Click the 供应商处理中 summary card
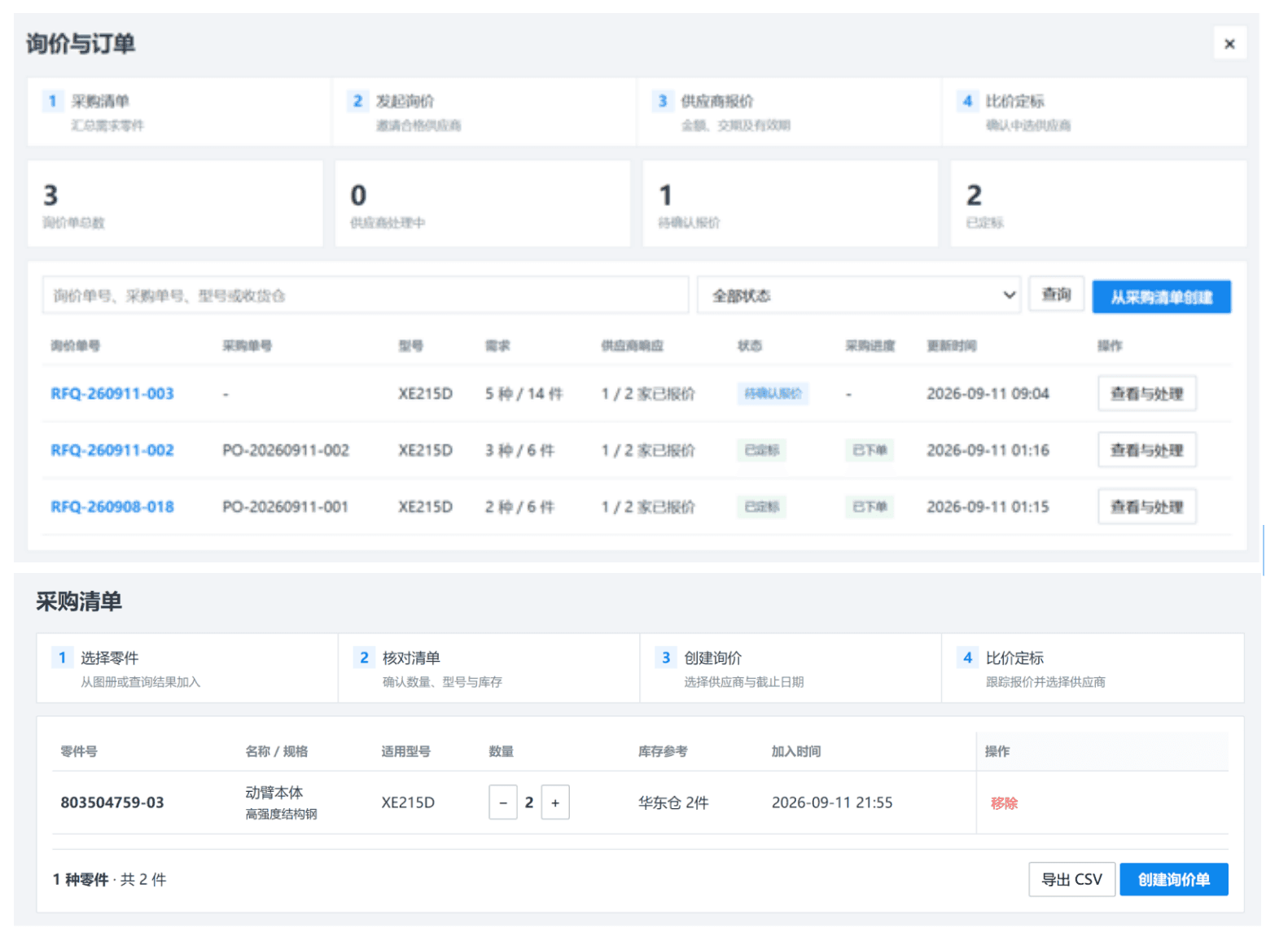The height and width of the screenshot is (949, 1288). click(483, 203)
